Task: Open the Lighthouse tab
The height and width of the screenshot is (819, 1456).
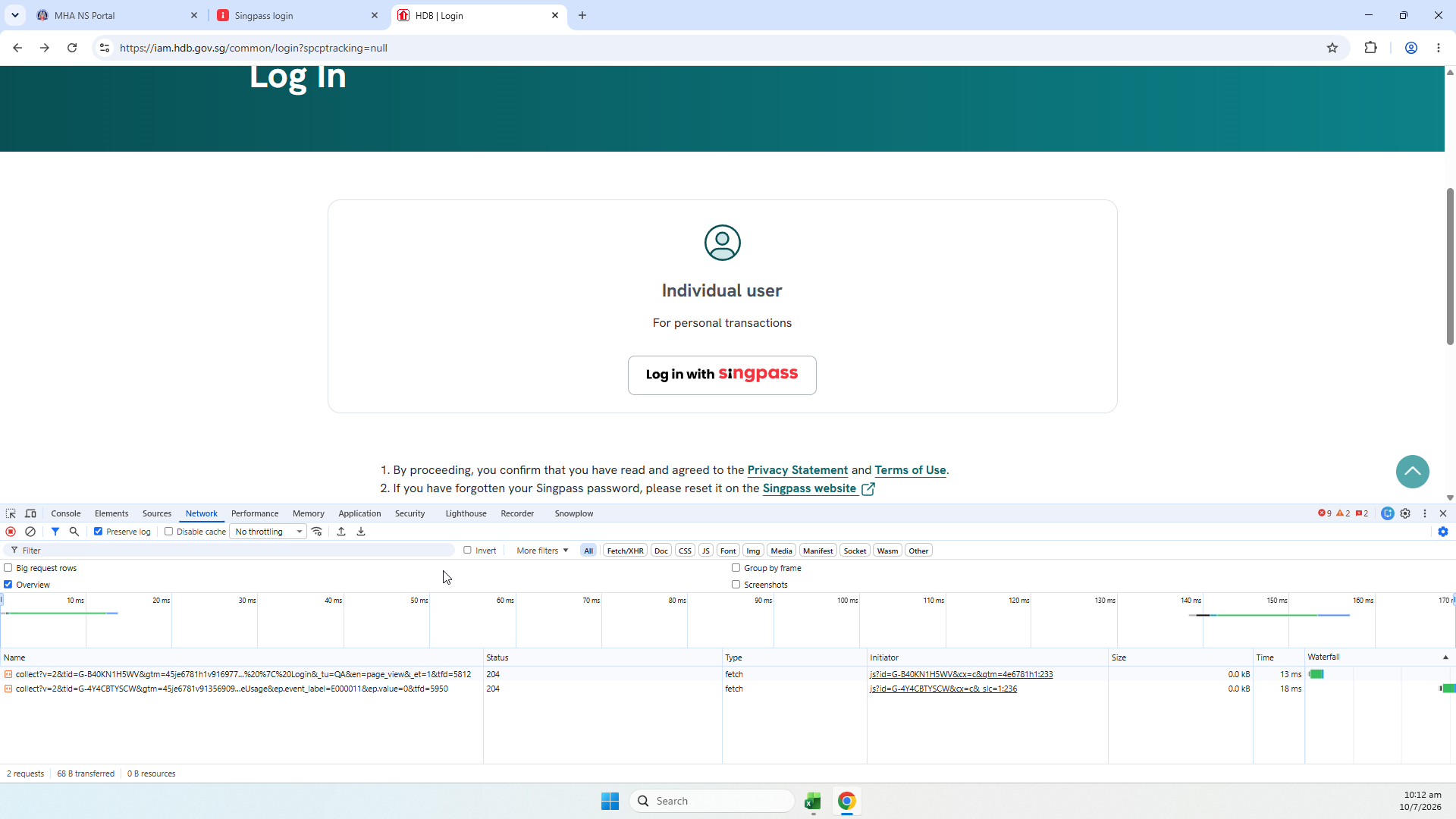Action: tap(466, 513)
